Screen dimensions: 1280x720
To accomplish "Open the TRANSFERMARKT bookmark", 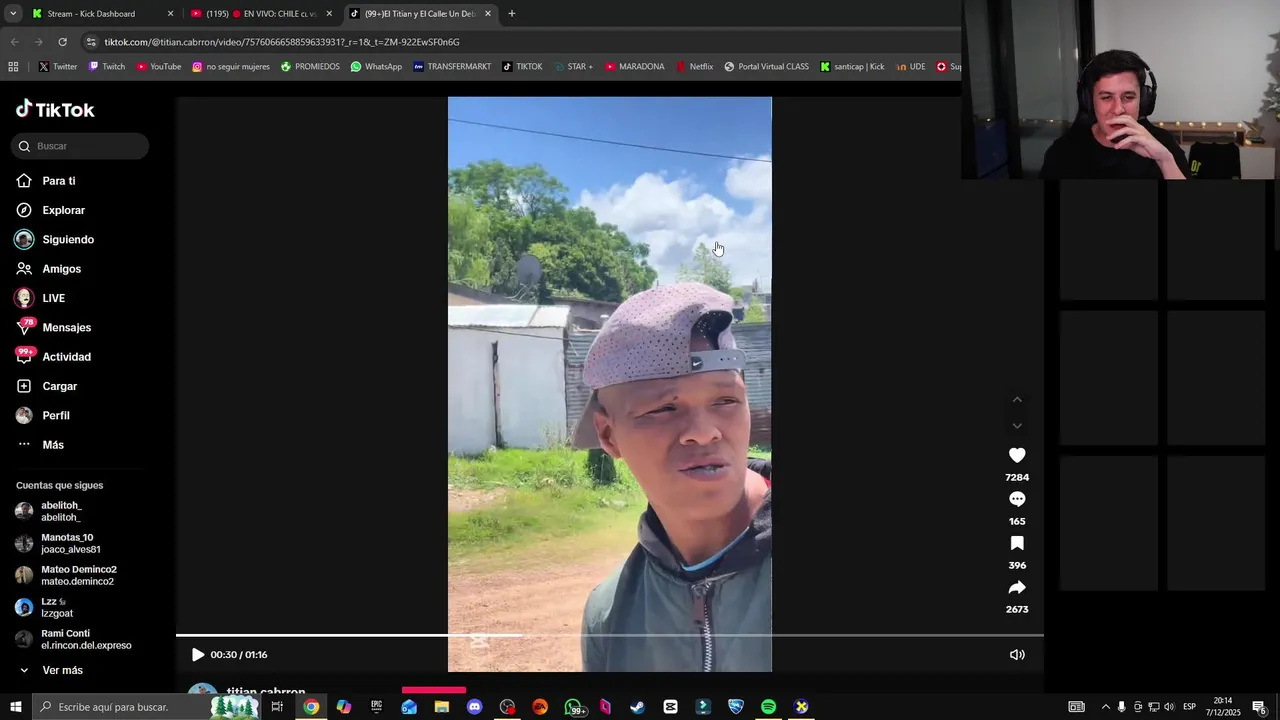I will point(452,67).
